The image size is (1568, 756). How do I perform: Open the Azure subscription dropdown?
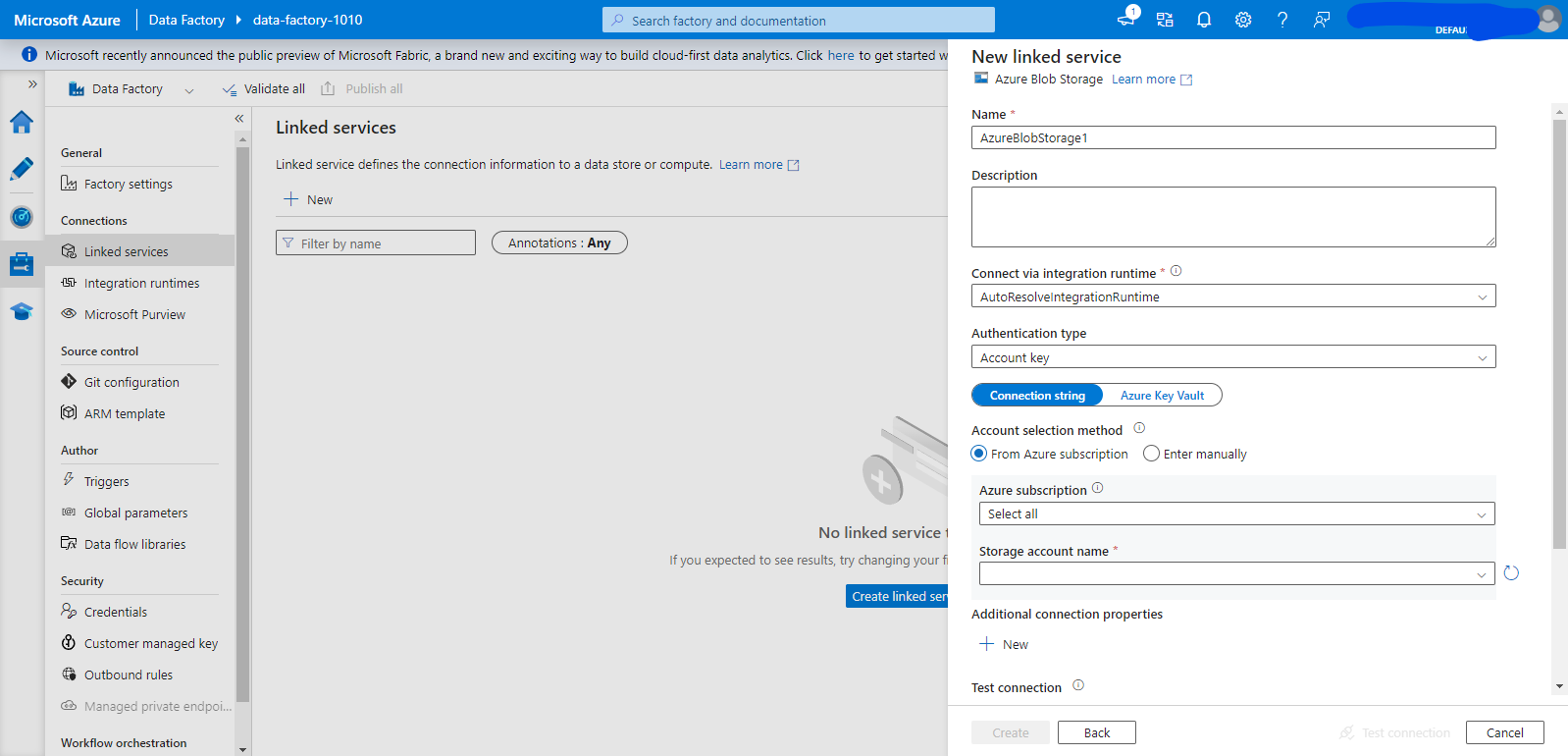(1236, 513)
